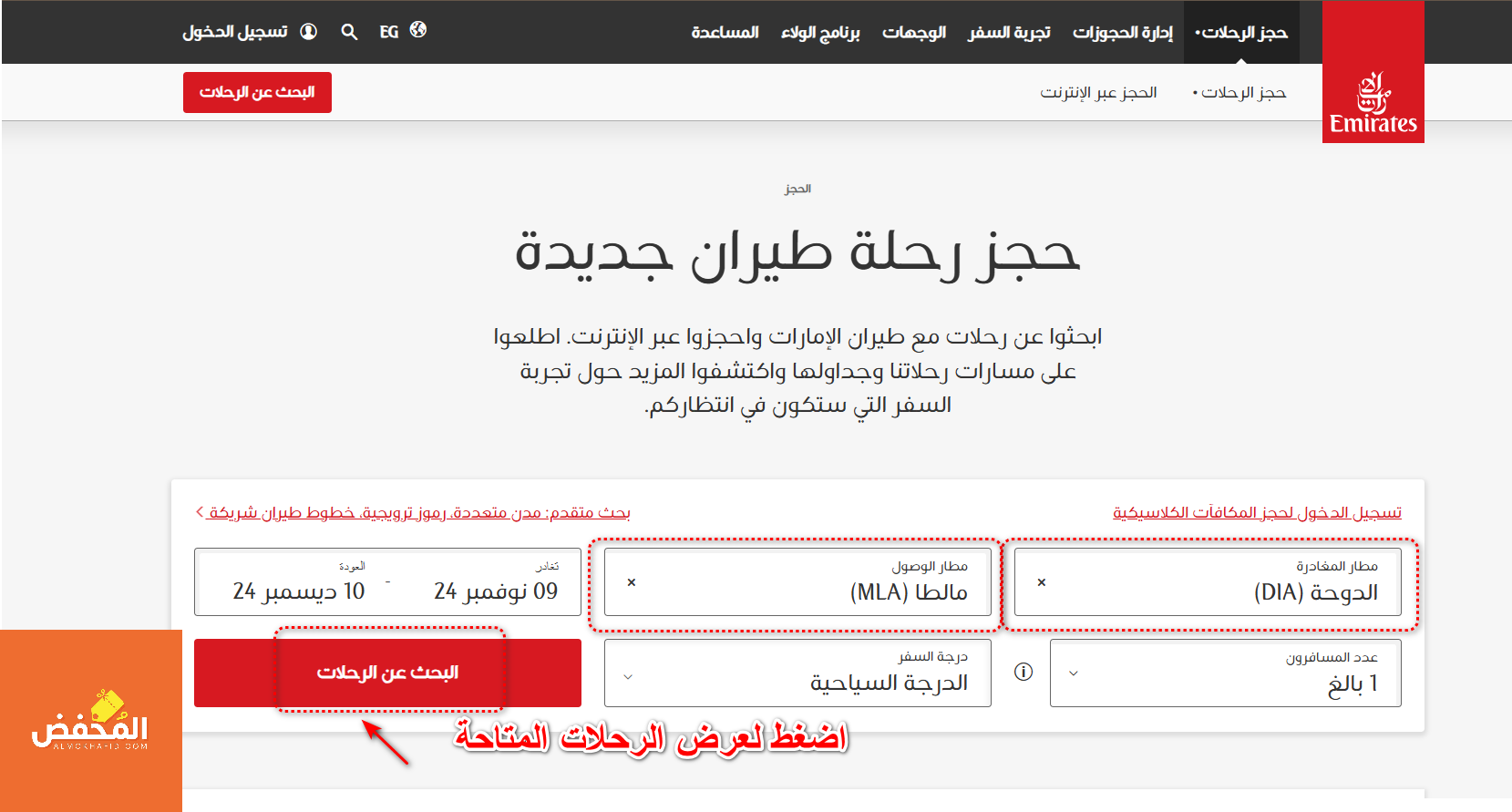Click the top red البحث عن الرحلات button
Screen dimensions: 1512x812
pyautogui.click(x=257, y=92)
